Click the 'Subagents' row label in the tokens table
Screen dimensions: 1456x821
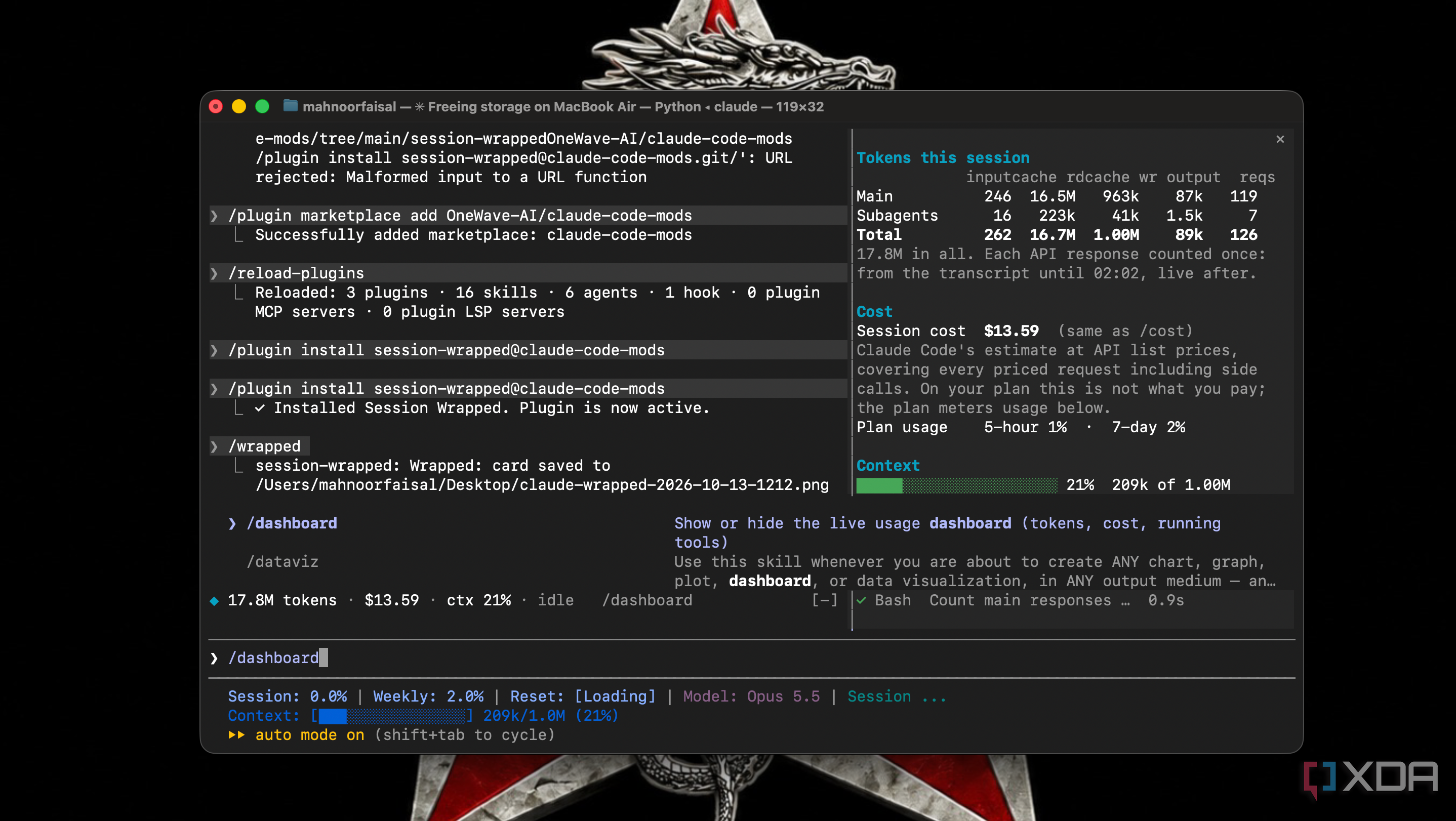click(x=897, y=215)
